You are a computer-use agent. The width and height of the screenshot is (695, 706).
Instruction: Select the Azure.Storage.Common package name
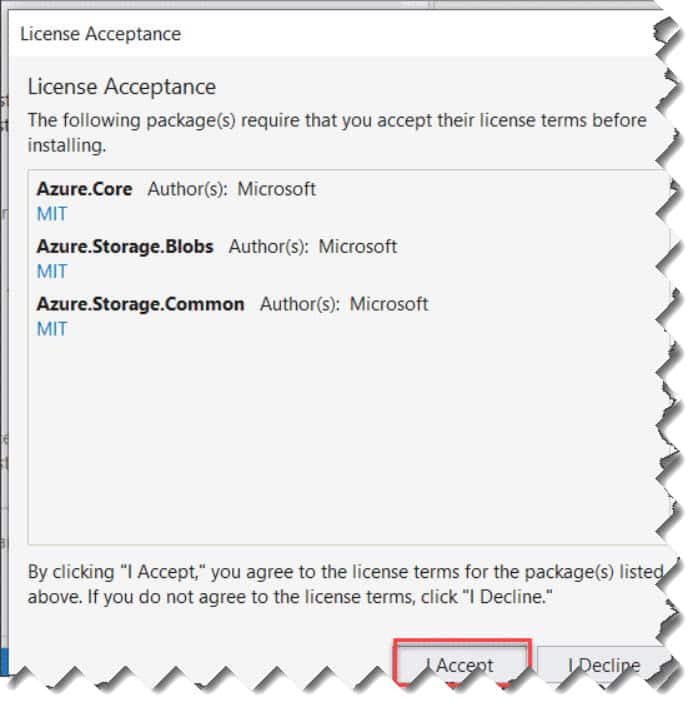tap(140, 304)
